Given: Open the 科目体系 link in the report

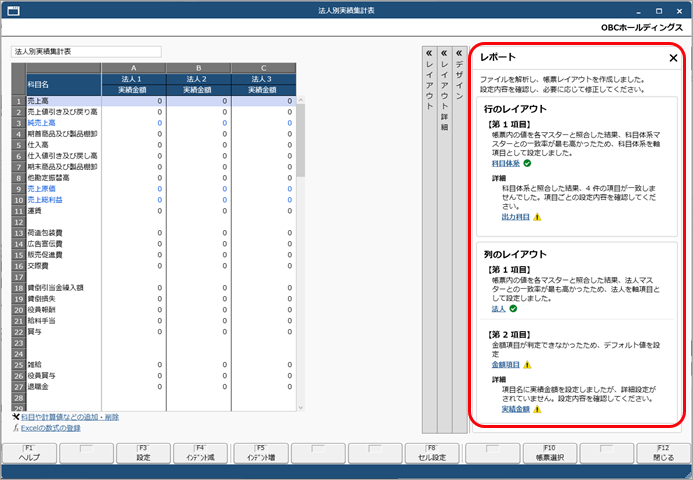Looking at the screenshot, I should tap(506, 164).
